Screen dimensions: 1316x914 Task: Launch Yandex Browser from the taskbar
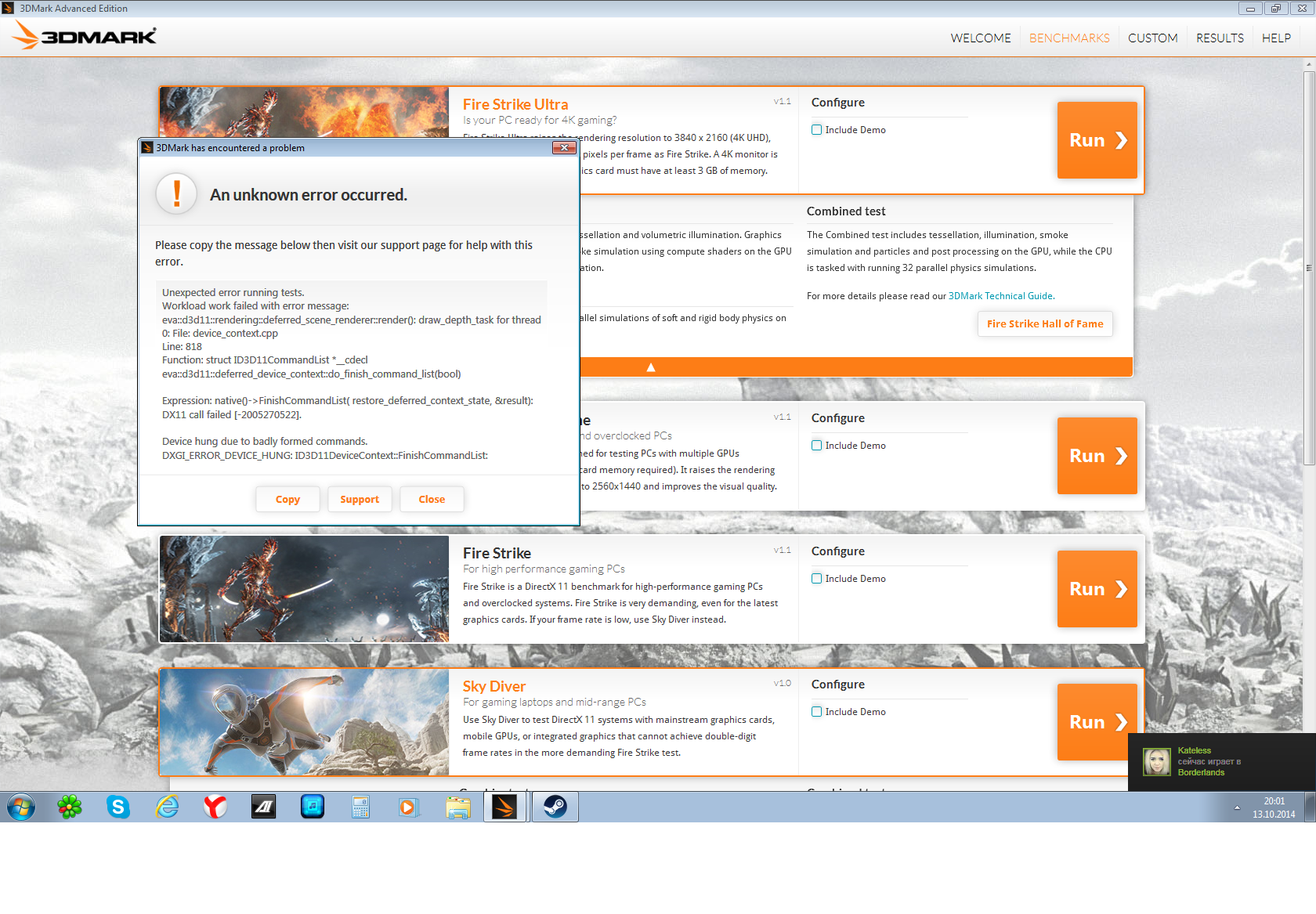[x=215, y=807]
